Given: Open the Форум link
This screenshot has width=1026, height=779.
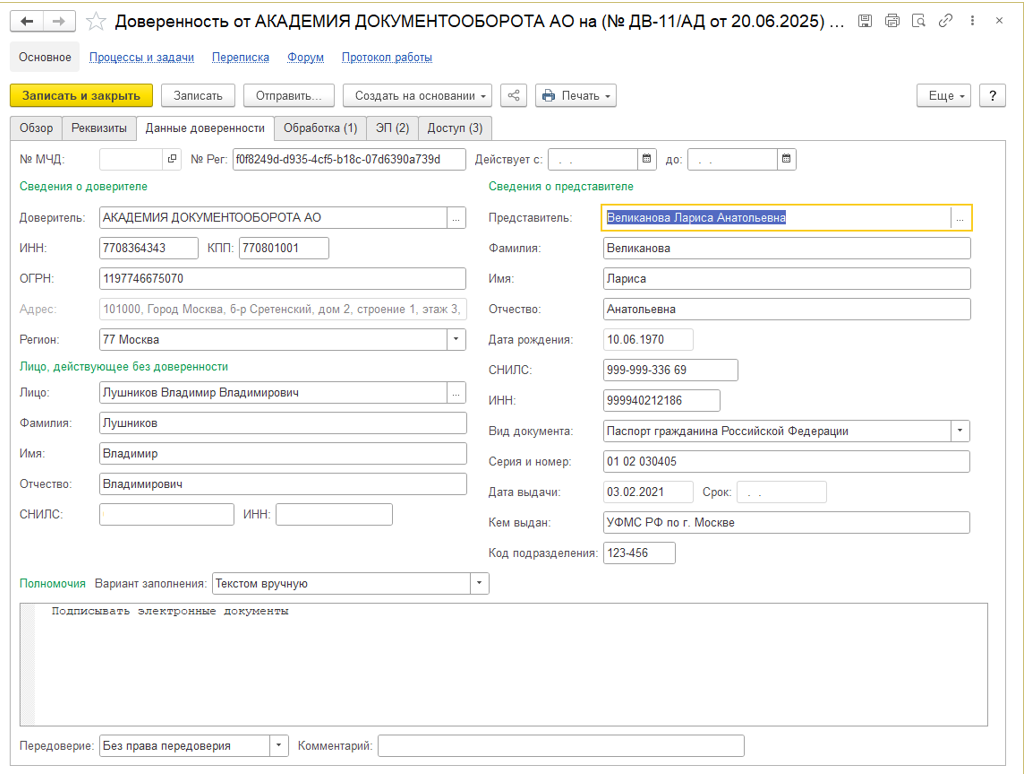Looking at the screenshot, I should click(306, 58).
